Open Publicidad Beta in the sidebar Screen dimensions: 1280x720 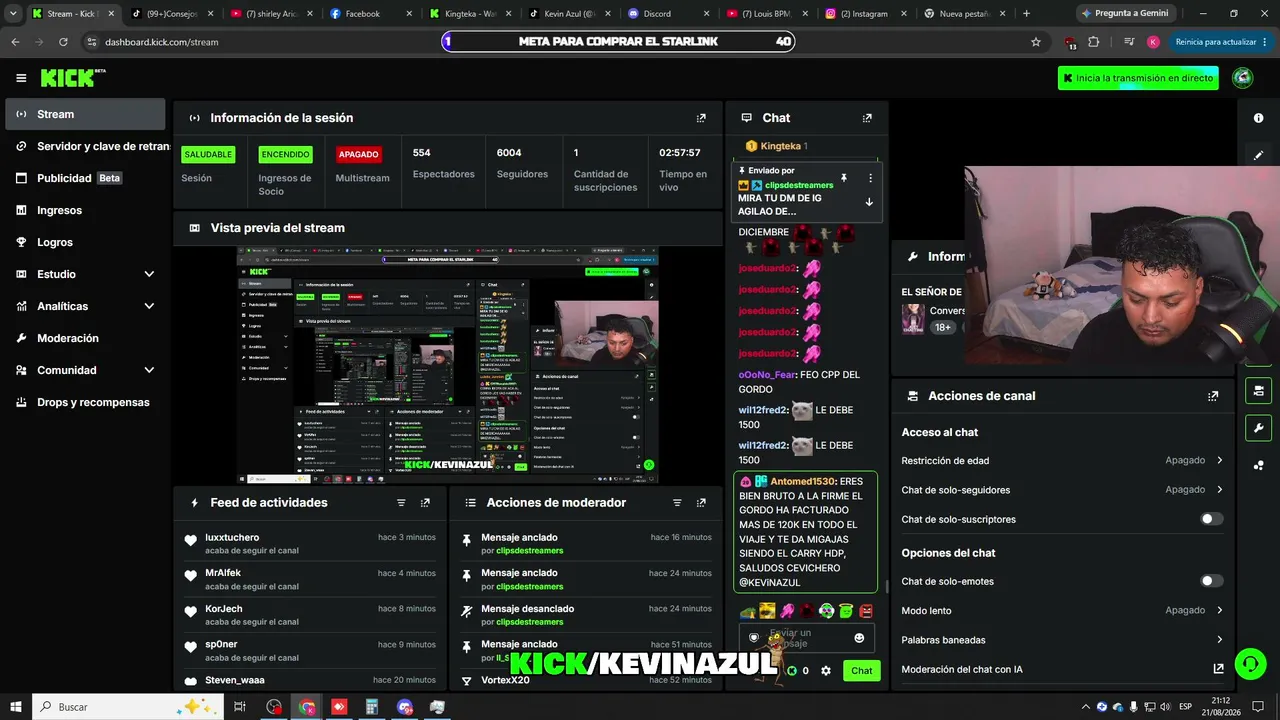[85, 178]
